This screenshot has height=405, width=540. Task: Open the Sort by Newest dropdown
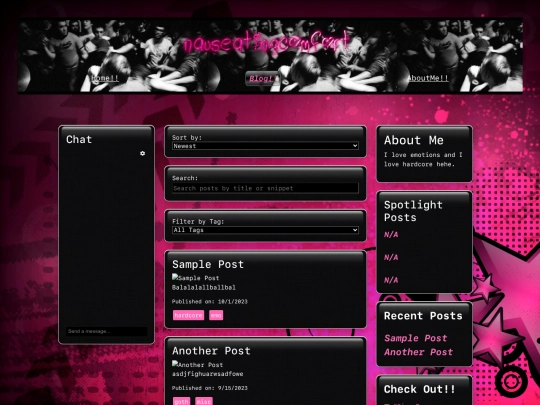tap(265, 146)
